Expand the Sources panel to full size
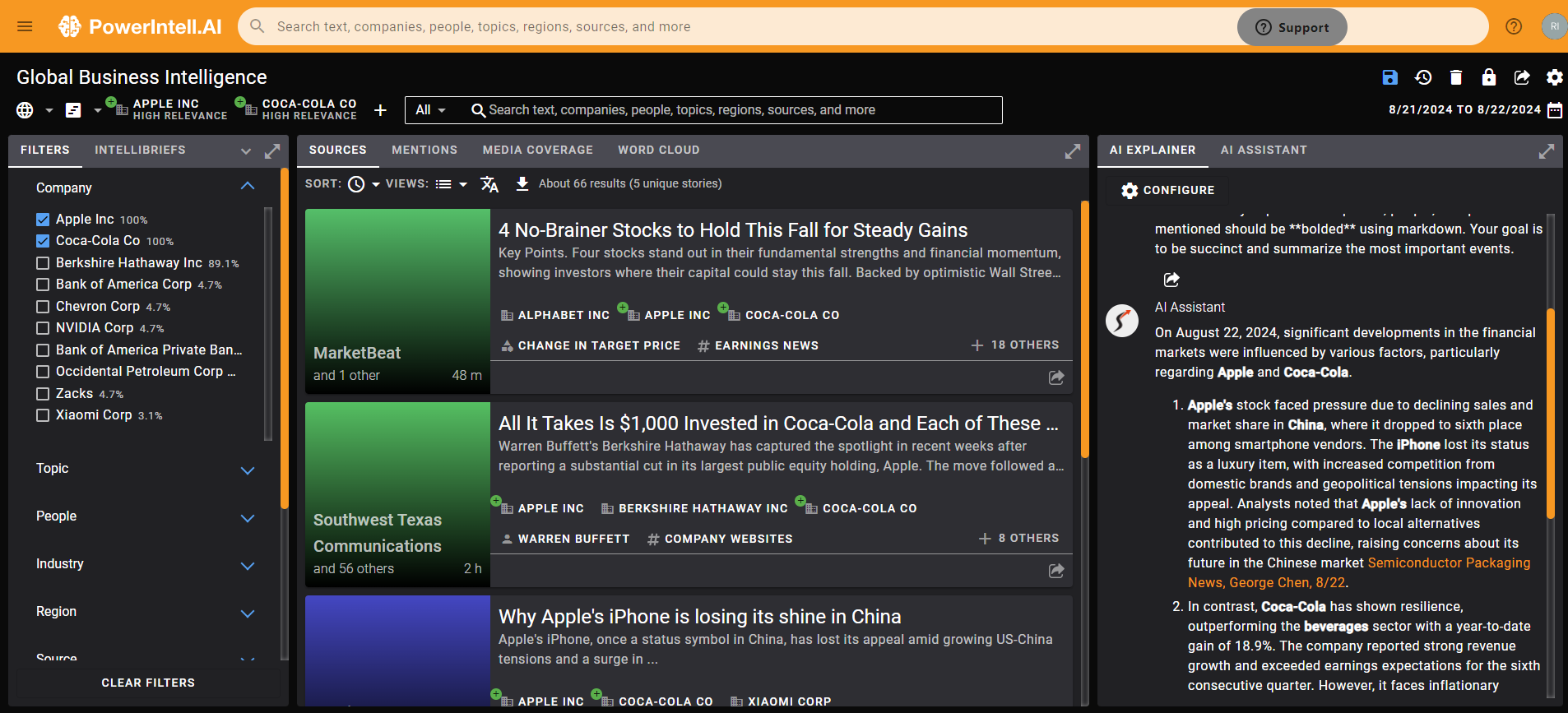The image size is (1568, 713). tap(1073, 151)
